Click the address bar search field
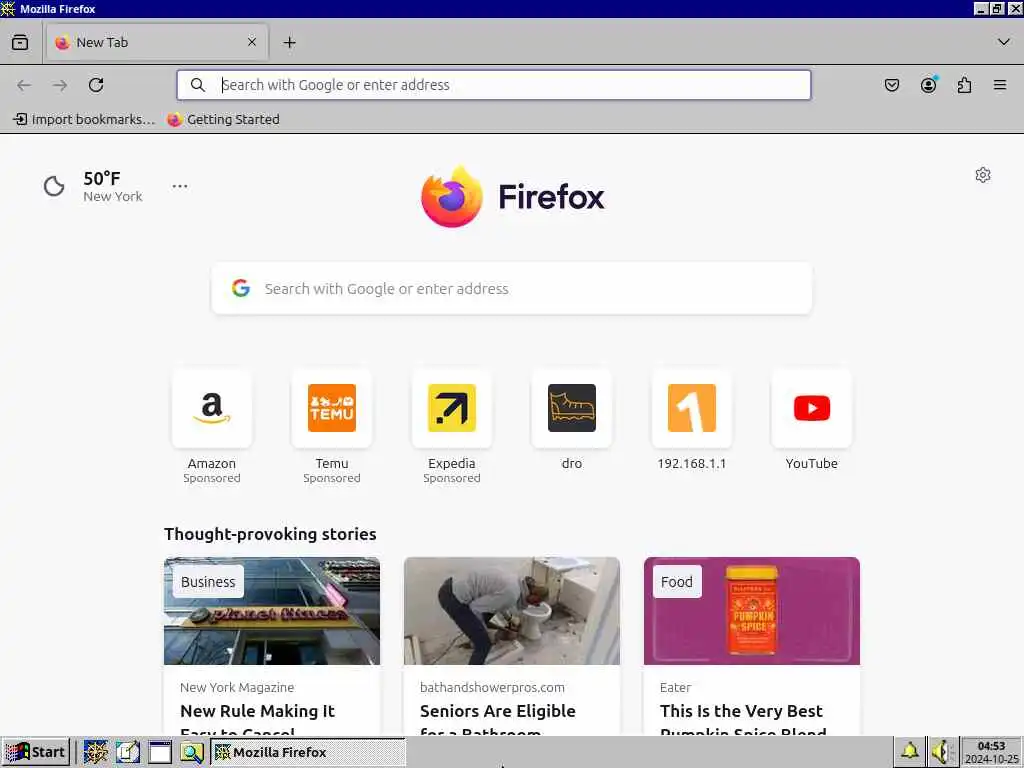The height and width of the screenshot is (768, 1024). pos(494,85)
